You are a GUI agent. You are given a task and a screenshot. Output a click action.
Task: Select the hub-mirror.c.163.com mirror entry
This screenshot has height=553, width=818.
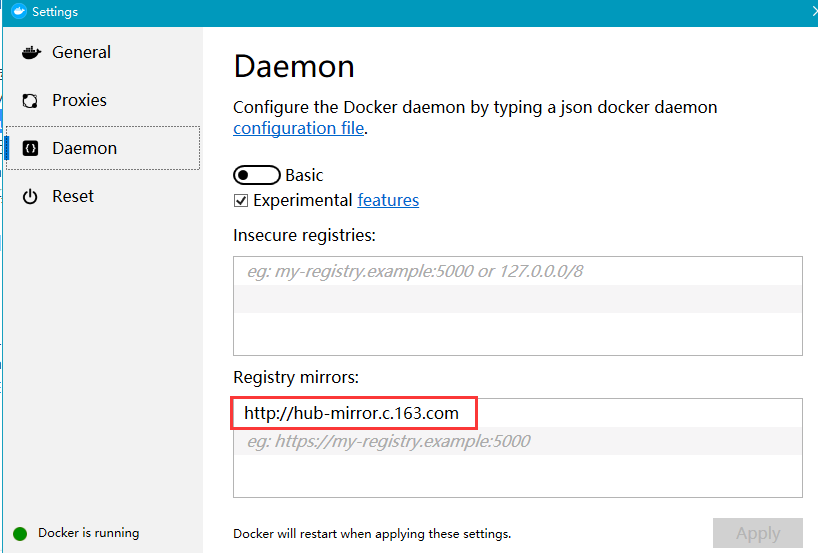tap(352, 413)
